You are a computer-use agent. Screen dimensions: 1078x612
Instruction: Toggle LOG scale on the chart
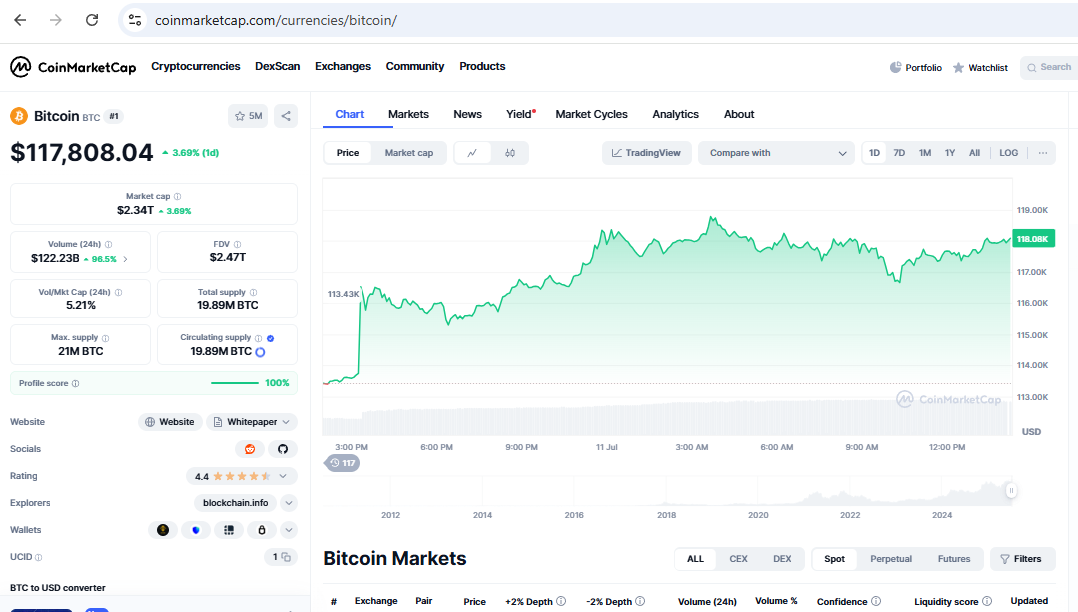[x=1009, y=153]
